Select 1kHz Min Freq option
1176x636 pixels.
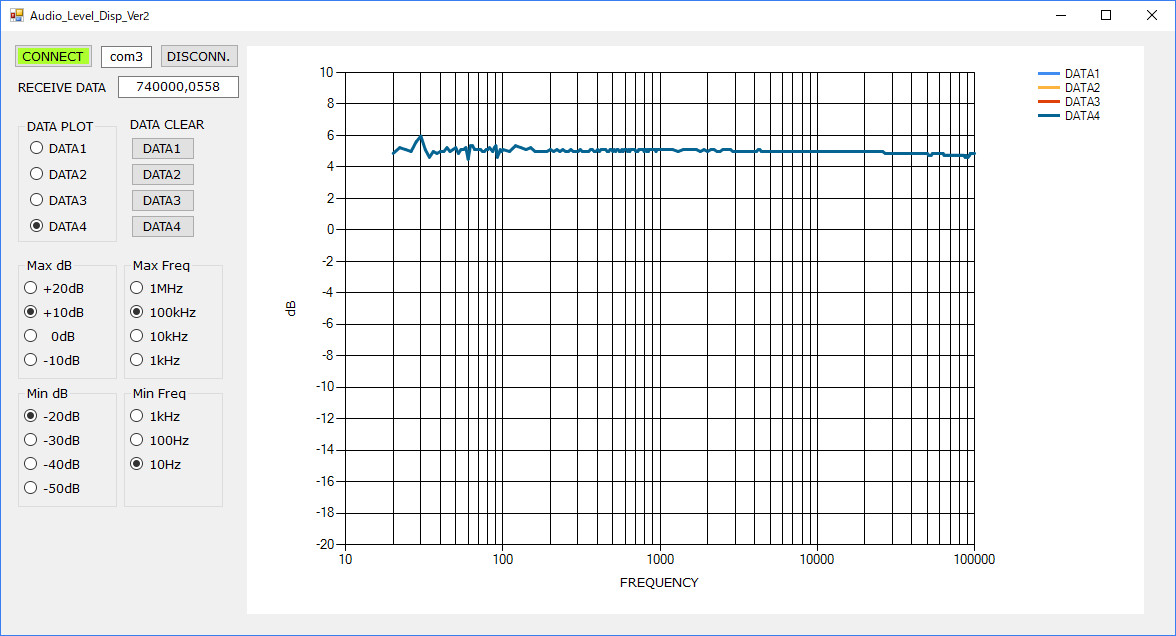[137, 416]
